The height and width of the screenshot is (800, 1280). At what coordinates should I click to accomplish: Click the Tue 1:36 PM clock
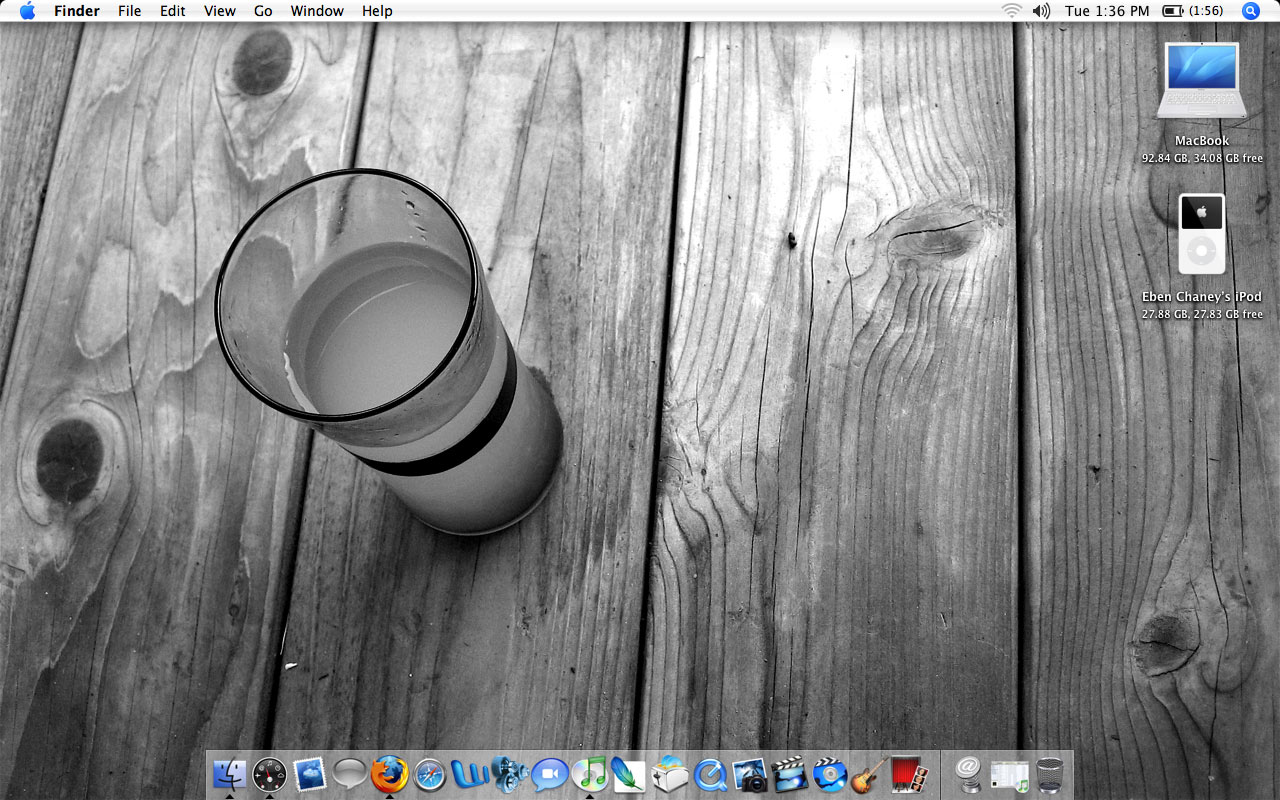pyautogui.click(x=1107, y=11)
